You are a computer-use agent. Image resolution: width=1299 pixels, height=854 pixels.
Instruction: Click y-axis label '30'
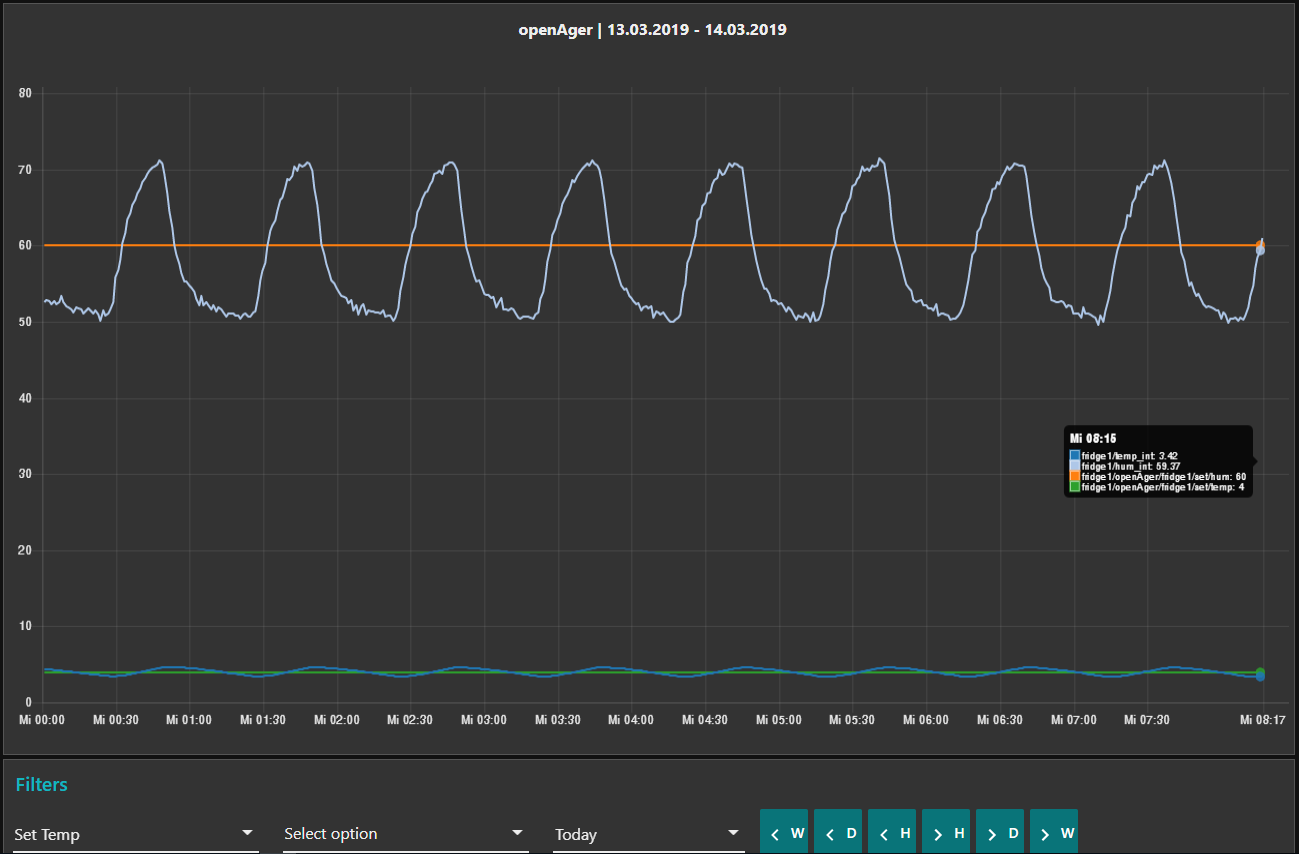pos(26,474)
